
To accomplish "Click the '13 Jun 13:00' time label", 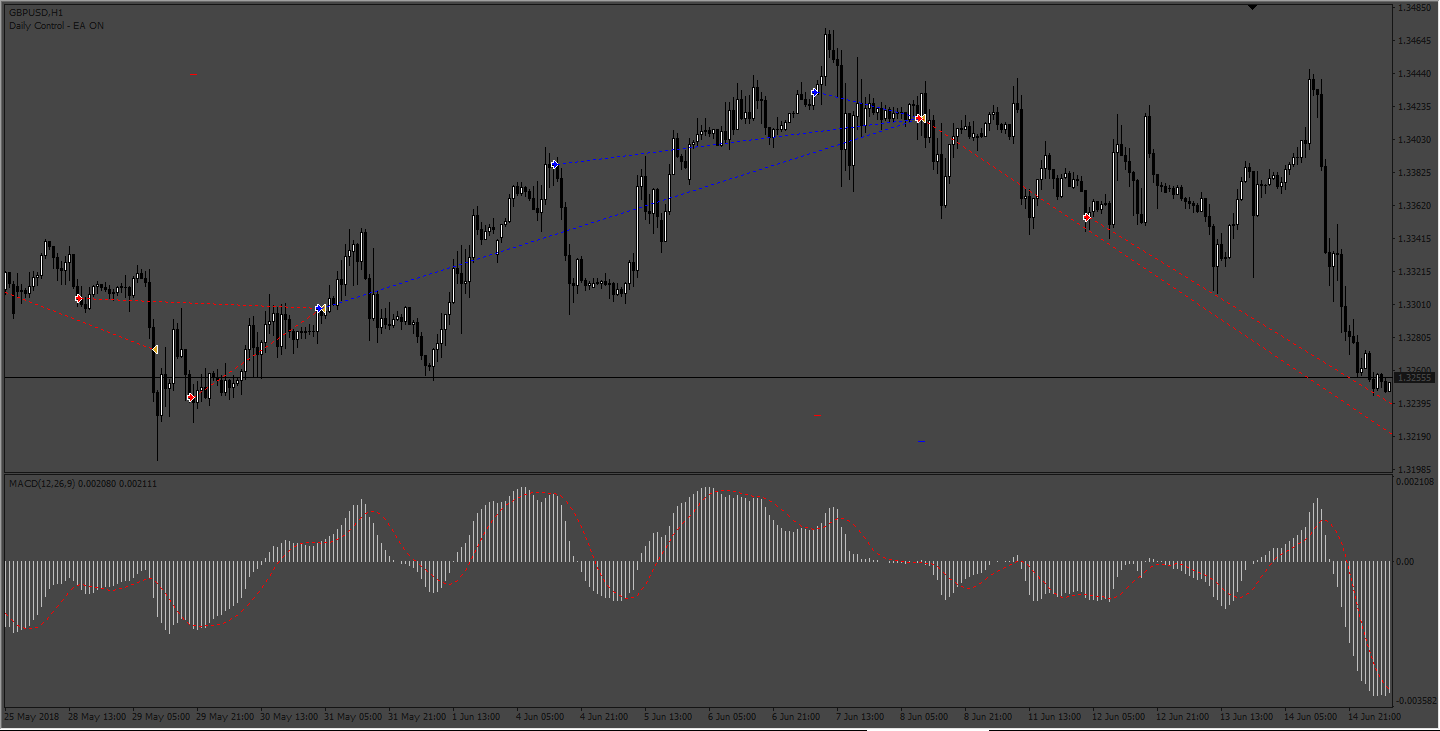I will pyautogui.click(x=1247, y=717).
